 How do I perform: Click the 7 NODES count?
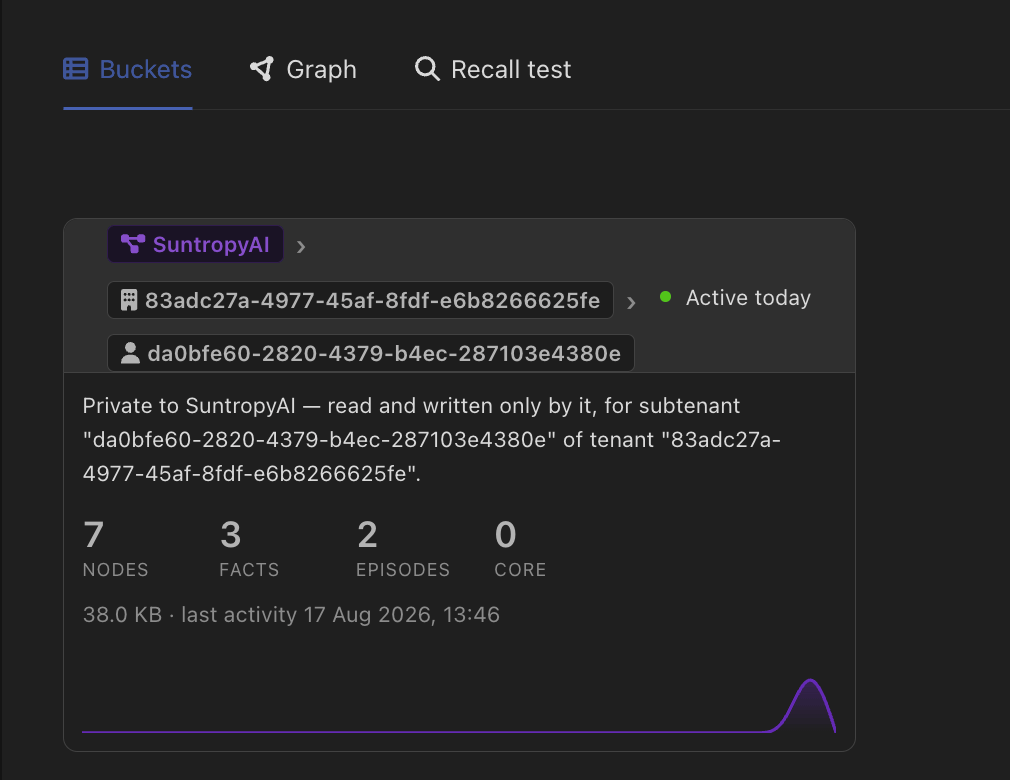[x=115, y=549]
